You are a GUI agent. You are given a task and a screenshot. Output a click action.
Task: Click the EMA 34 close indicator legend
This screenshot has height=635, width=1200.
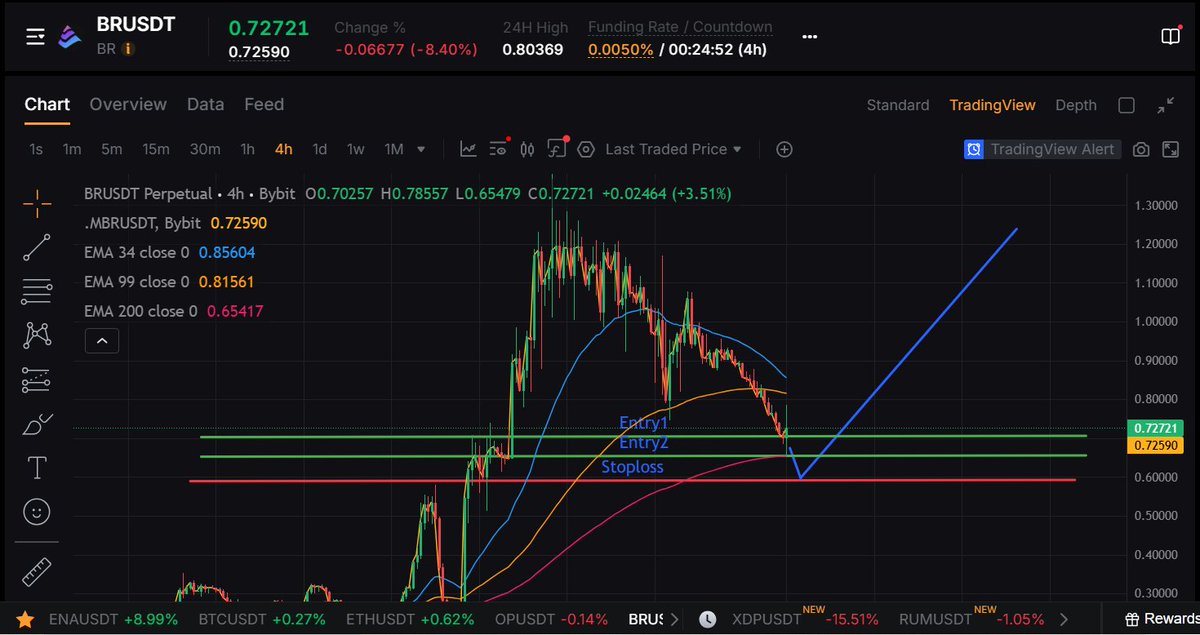point(169,253)
